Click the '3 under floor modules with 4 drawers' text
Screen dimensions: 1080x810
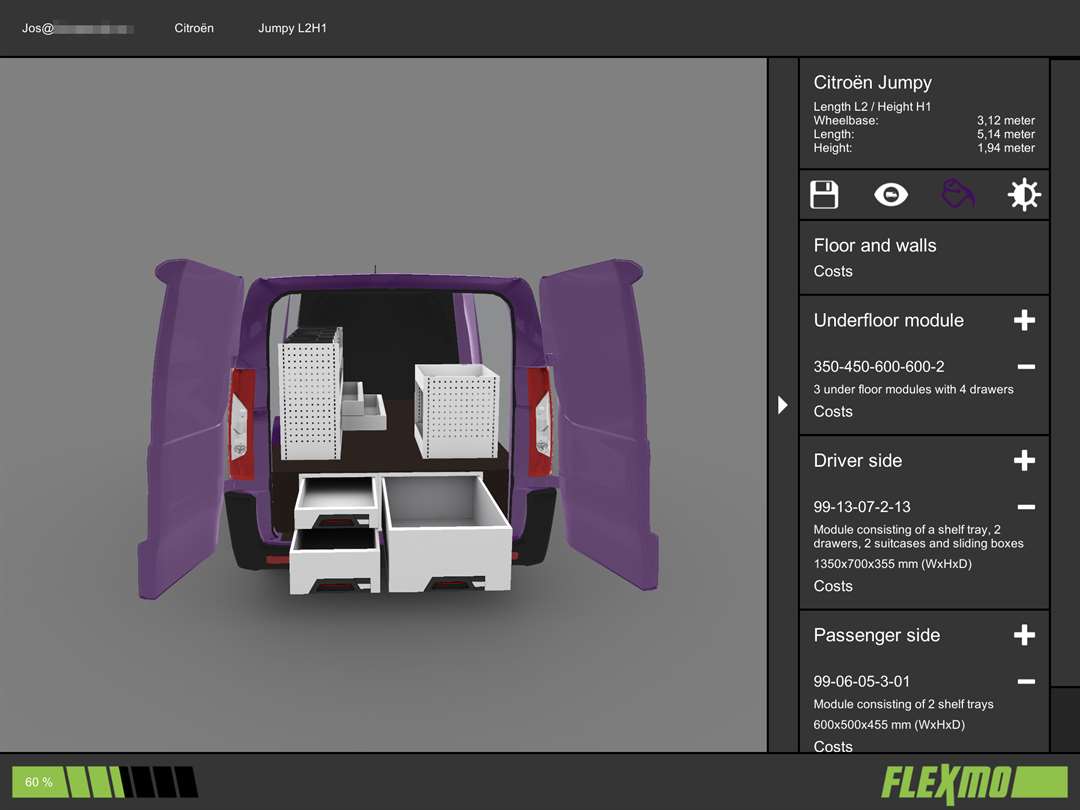pos(913,389)
